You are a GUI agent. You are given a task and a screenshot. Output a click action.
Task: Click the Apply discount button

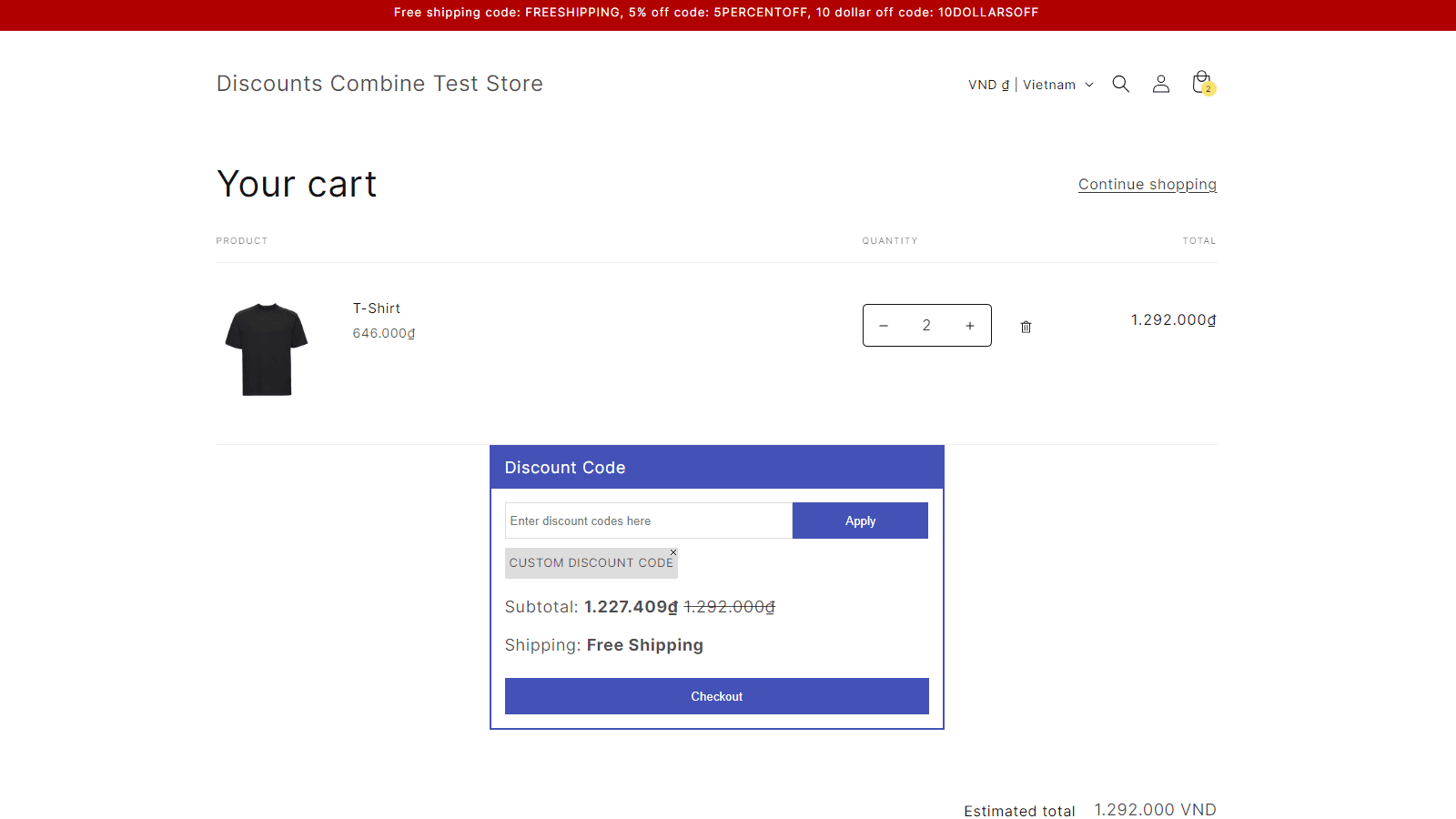click(860, 520)
